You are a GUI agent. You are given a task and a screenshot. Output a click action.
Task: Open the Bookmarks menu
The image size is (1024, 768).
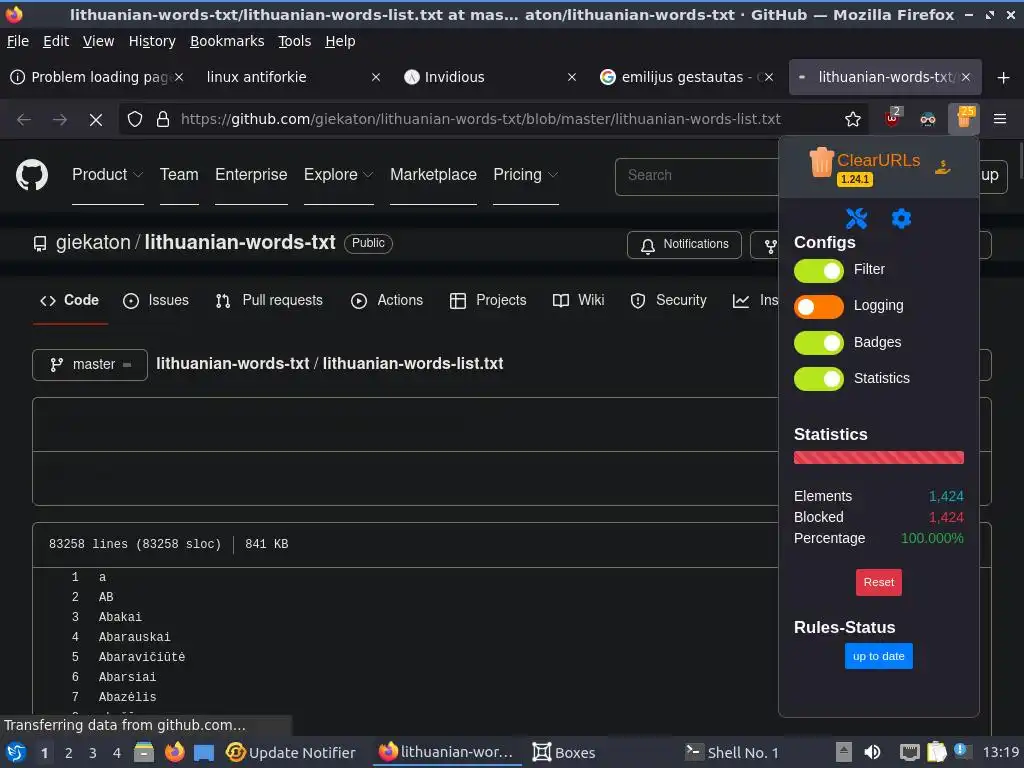point(227,41)
